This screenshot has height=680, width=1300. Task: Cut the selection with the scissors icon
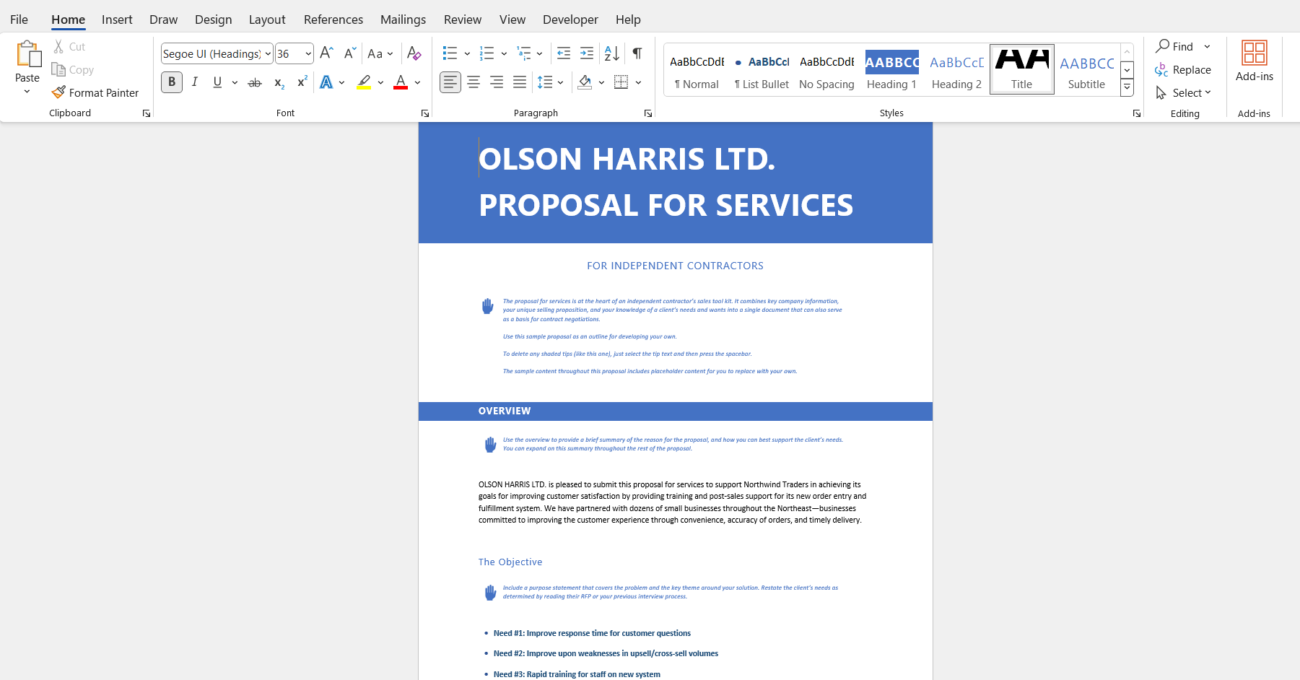[69, 47]
